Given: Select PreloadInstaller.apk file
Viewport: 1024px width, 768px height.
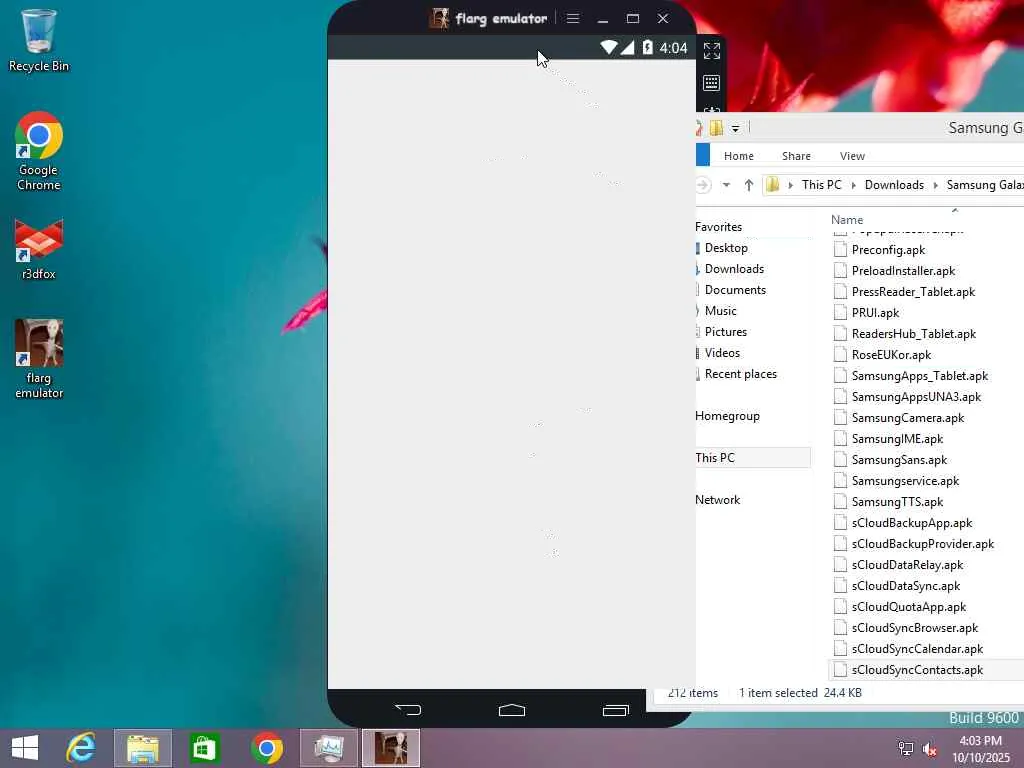Looking at the screenshot, I should (x=903, y=271).
